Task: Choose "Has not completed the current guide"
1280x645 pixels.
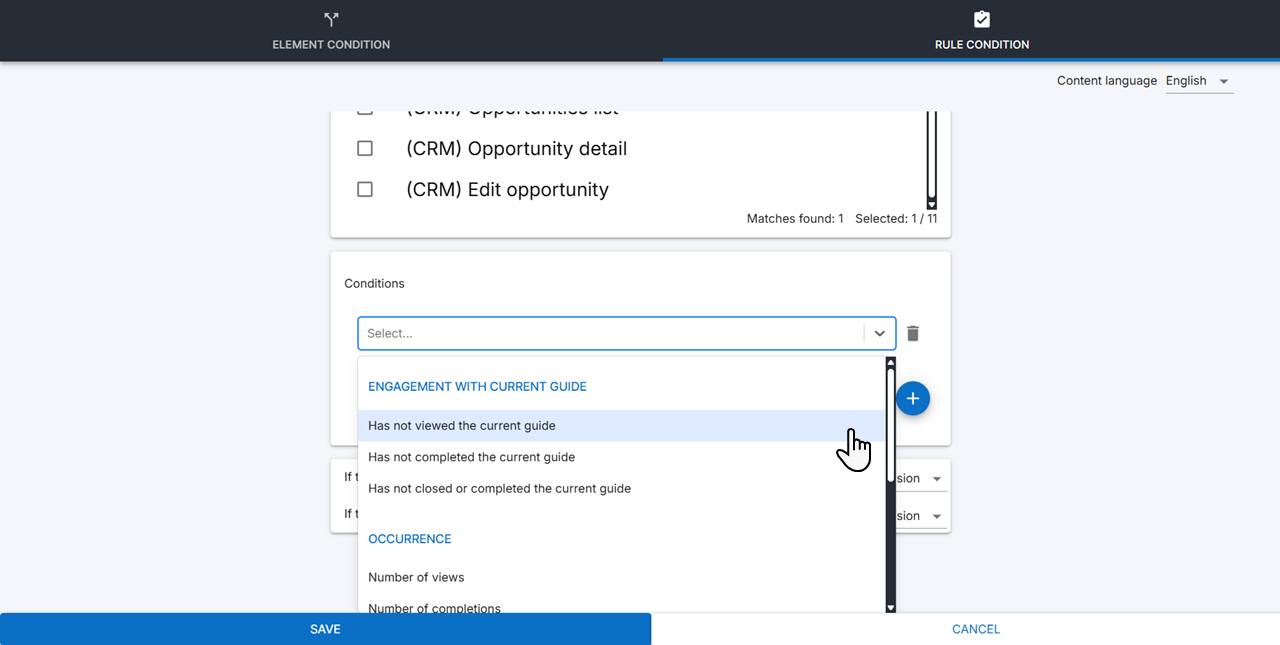Action: (x=471, y=457)
